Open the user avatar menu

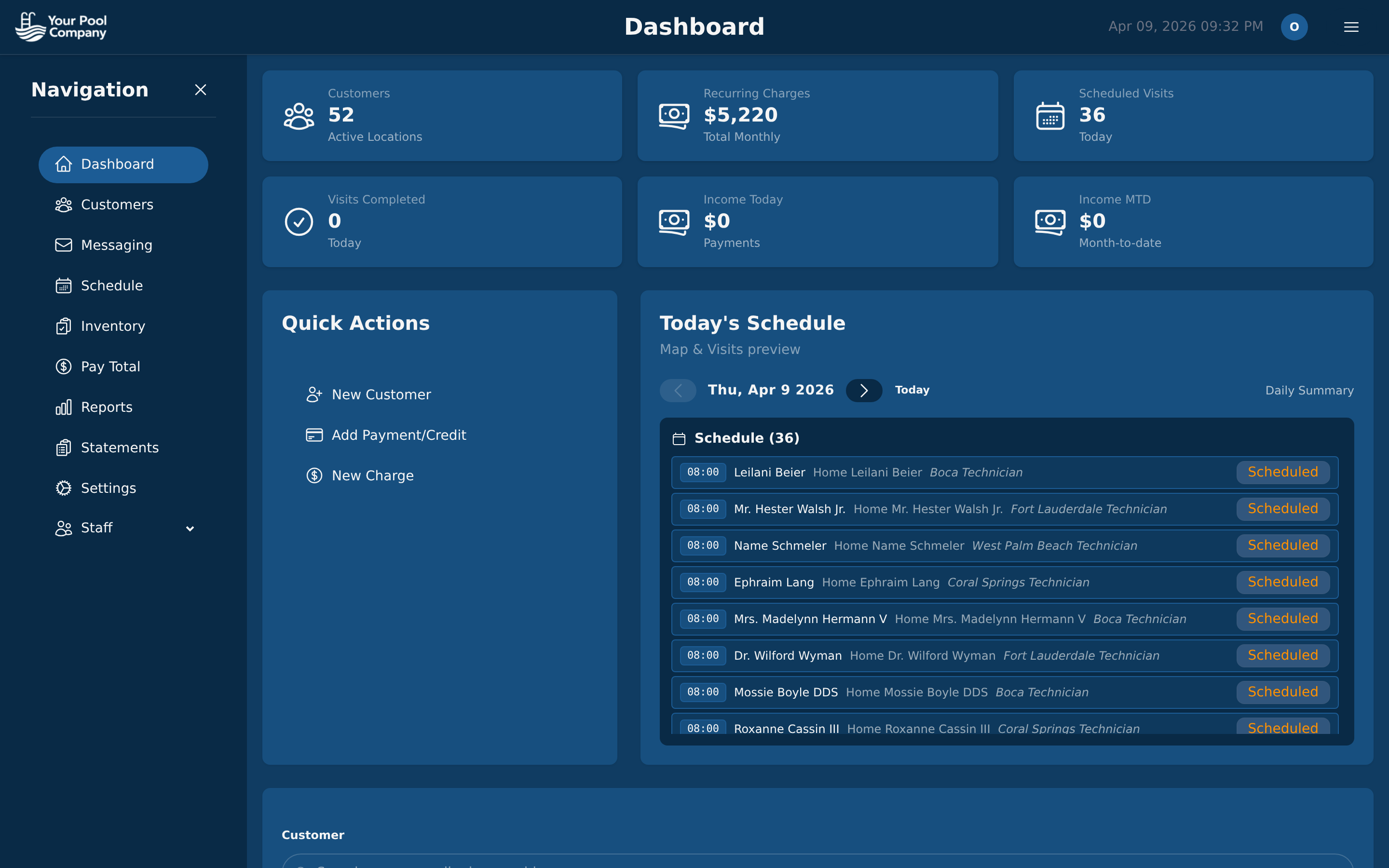(x=1294, y=27)
